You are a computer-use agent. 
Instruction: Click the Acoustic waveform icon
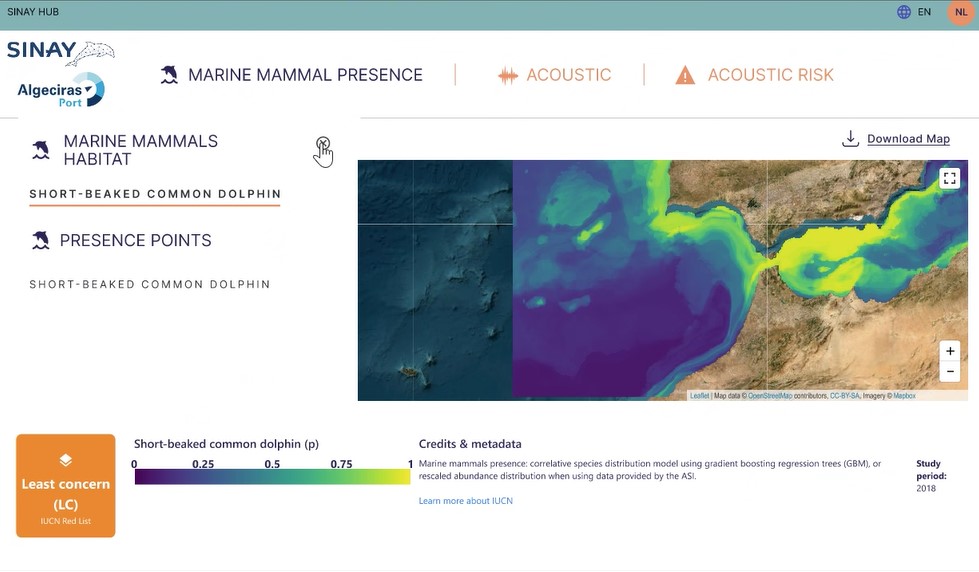pyautogui.click(x=508, y=76)
